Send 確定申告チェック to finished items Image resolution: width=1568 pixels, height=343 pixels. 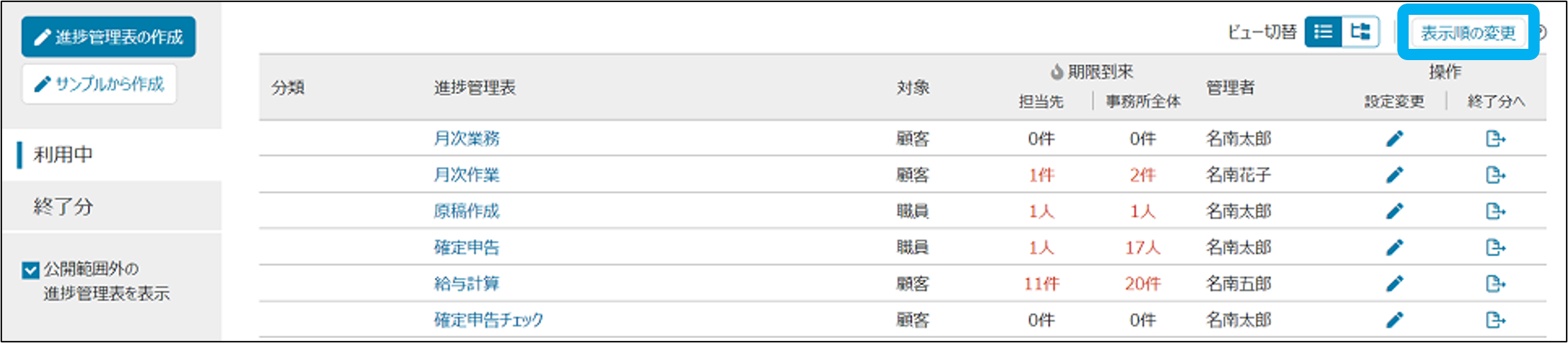[1495, 320]
